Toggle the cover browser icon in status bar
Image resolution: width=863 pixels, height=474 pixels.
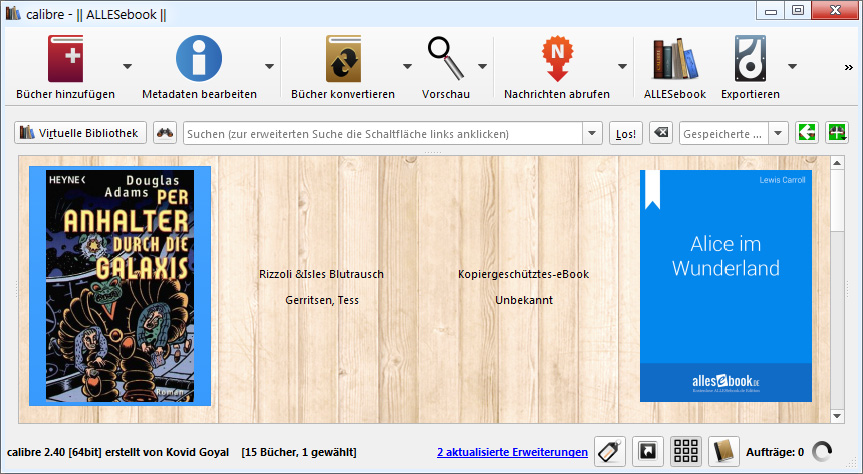pos(647,451)
